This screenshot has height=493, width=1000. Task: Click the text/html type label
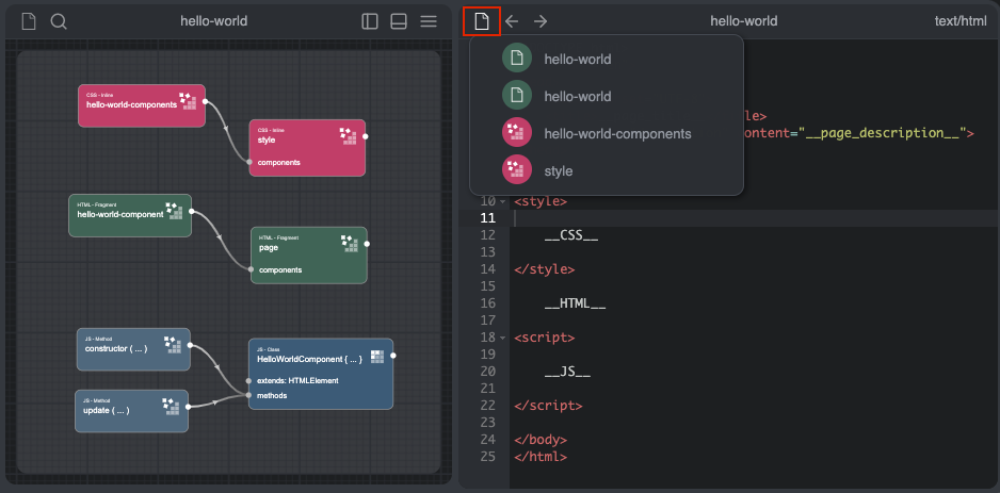click(x=960, y=21)
